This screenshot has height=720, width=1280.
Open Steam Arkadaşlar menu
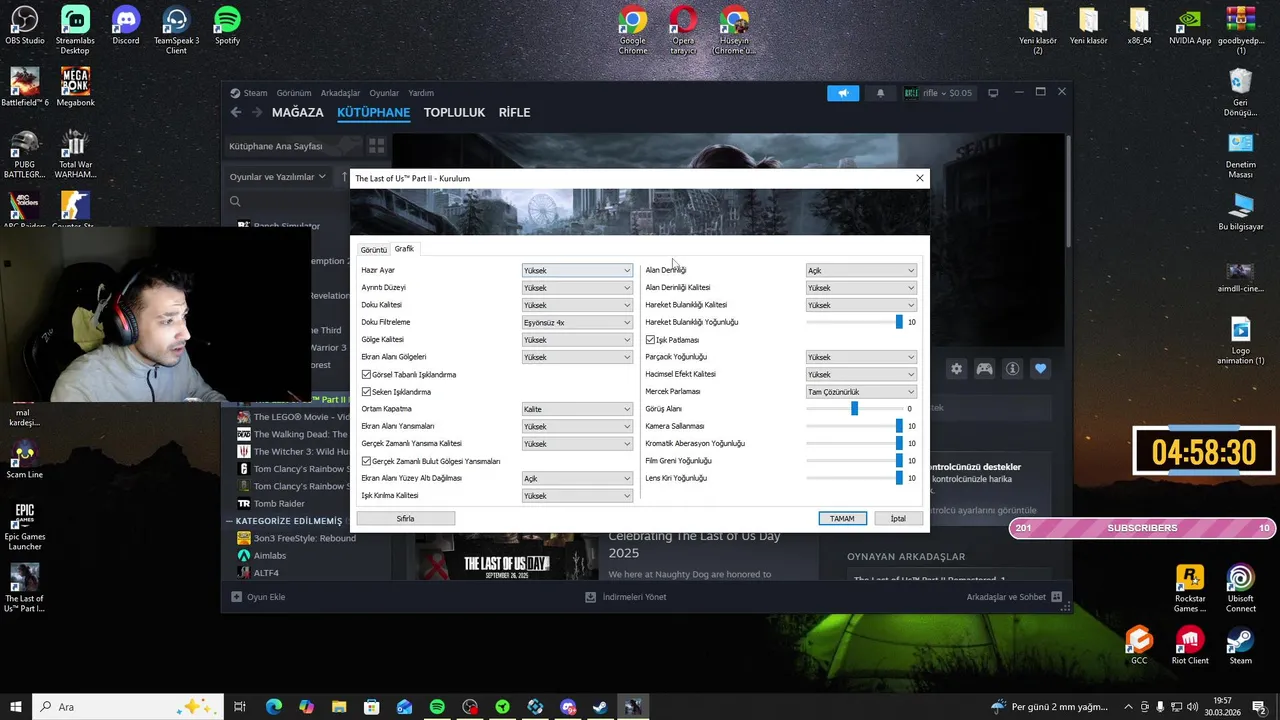pyautogui.click(x=340, y=93)
